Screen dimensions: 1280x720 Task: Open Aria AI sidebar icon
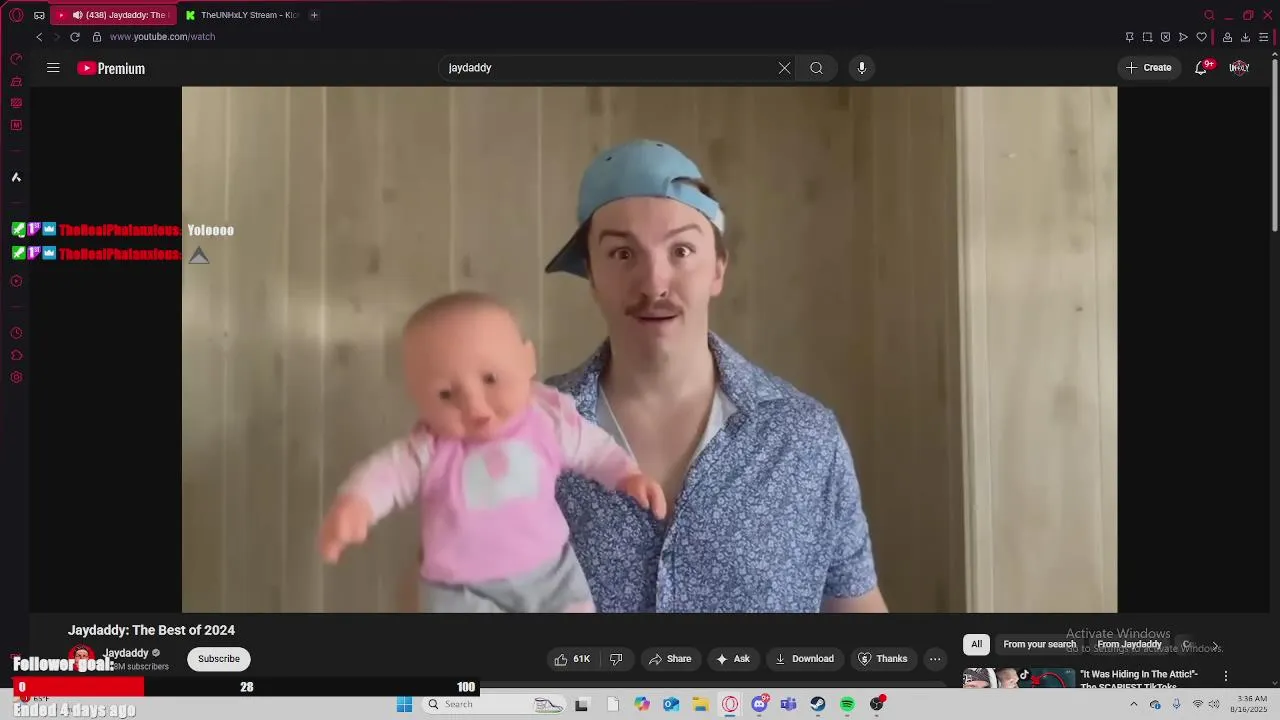pyautogui.click(x=16, y=177)
